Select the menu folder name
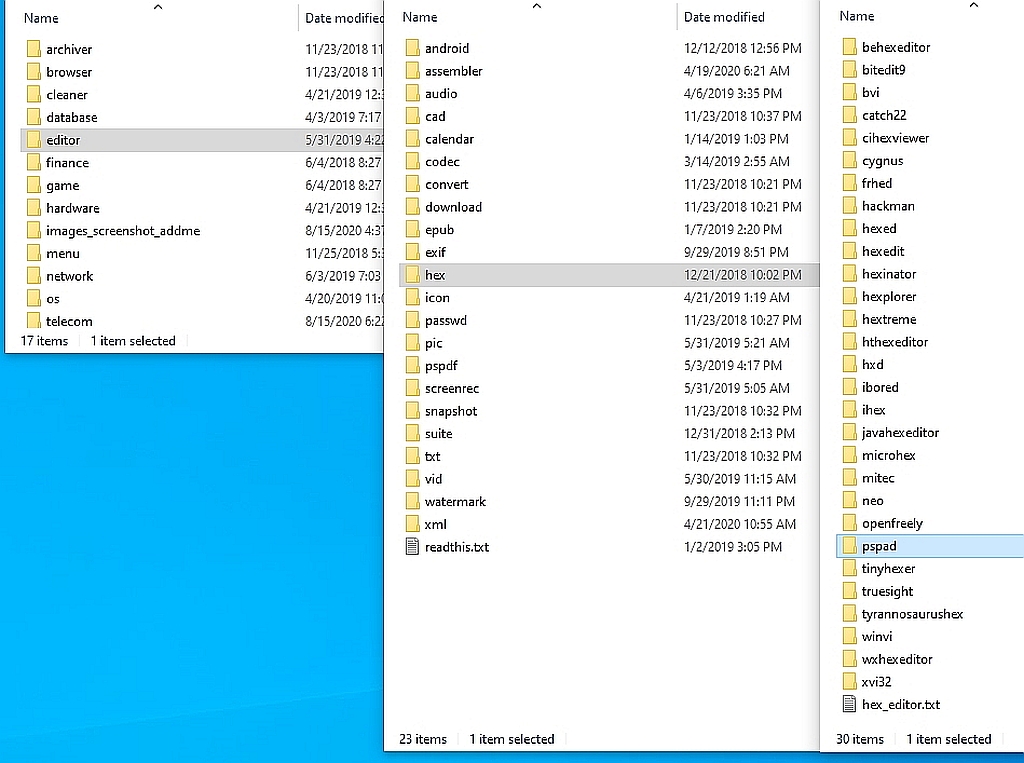Screen dimensions: 1024x763 pos(63,253)
